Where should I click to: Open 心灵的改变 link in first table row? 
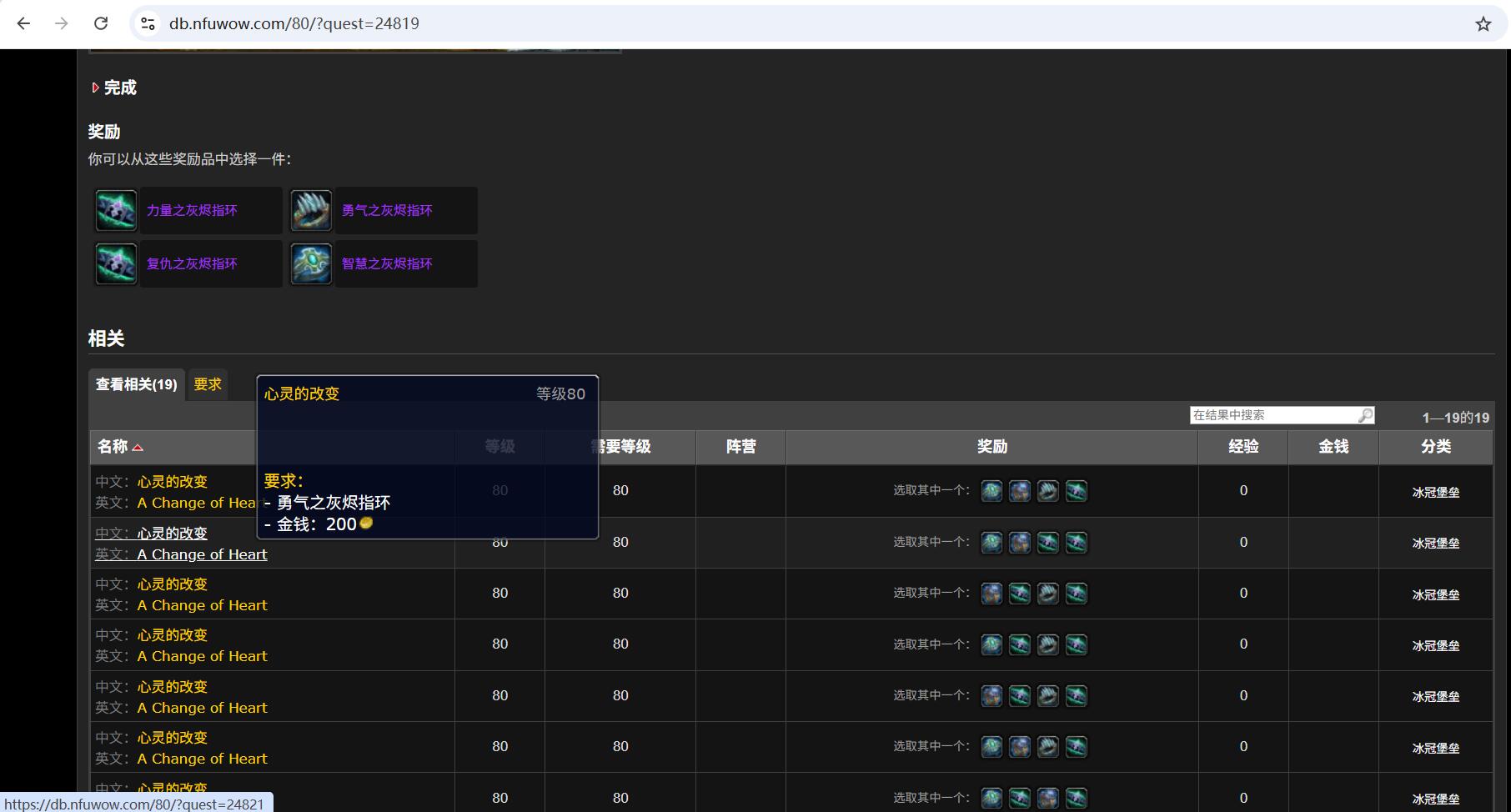pos(173,482)
